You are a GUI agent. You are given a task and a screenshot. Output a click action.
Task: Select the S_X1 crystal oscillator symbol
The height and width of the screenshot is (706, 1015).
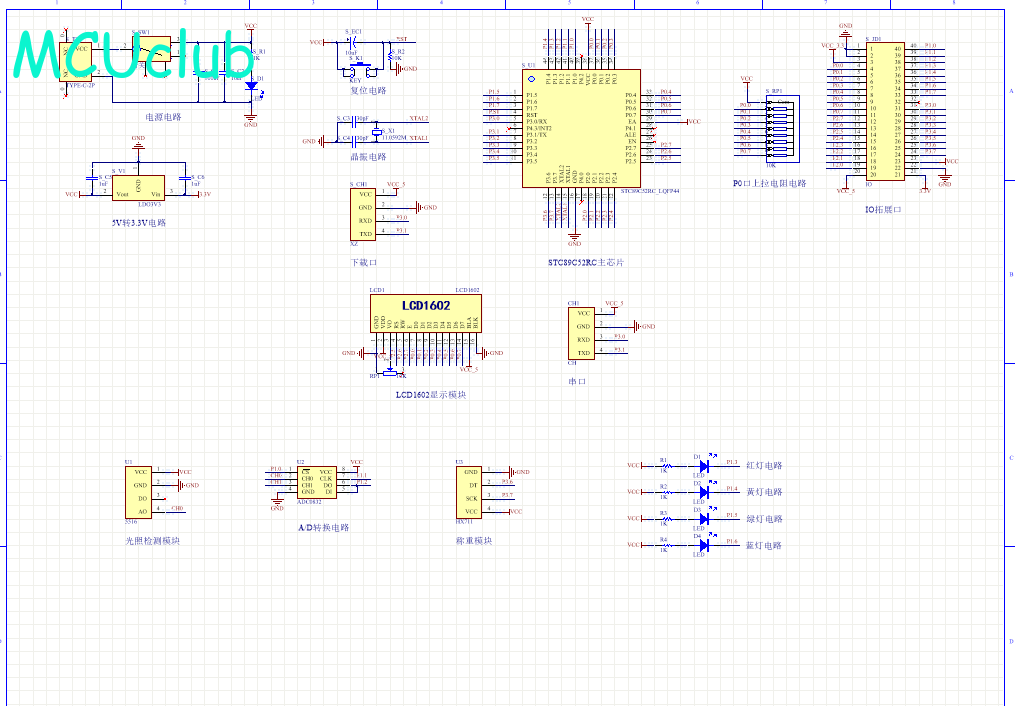pyautogui.click(x=377, y=133)
